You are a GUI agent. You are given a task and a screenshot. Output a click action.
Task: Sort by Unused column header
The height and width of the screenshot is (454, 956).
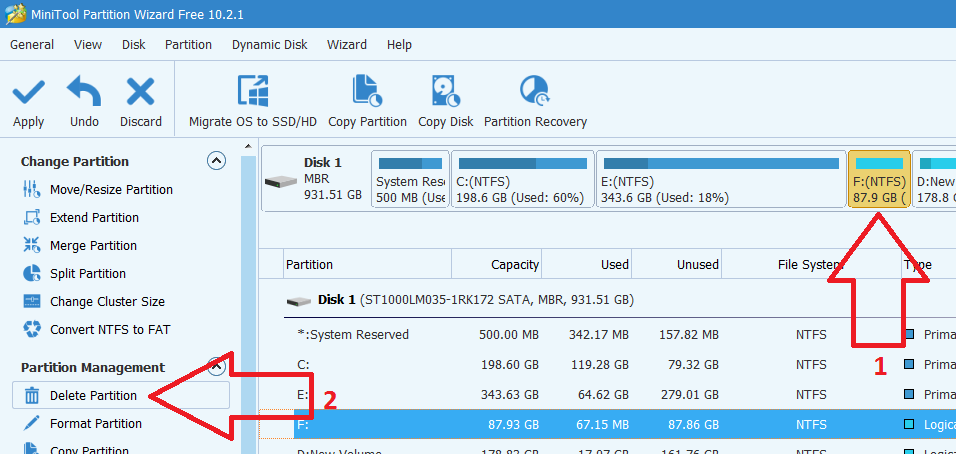tap(677, 264)
